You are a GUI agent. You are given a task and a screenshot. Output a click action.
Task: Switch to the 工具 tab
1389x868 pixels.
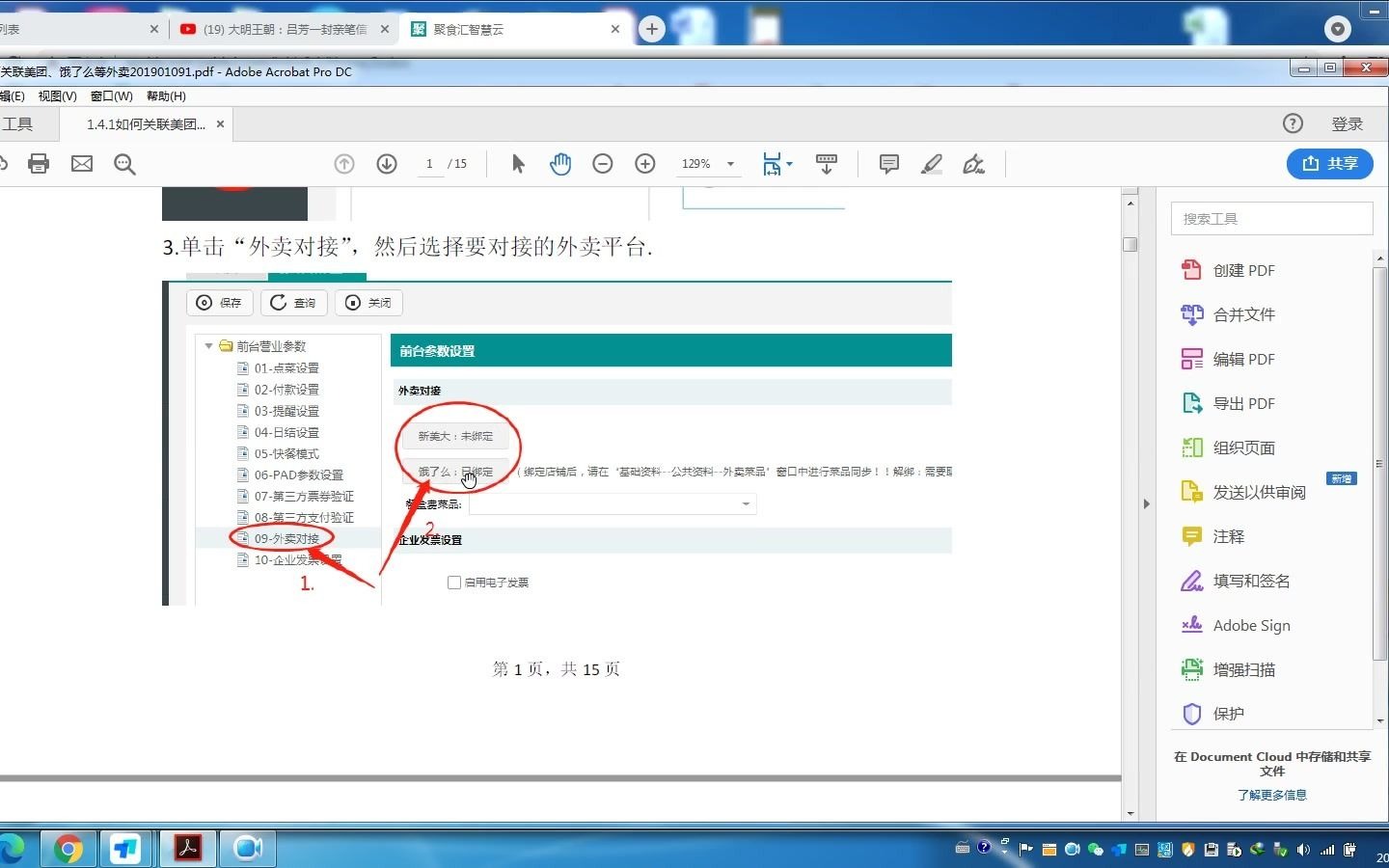pyautogui.click(x=17, y=124)
